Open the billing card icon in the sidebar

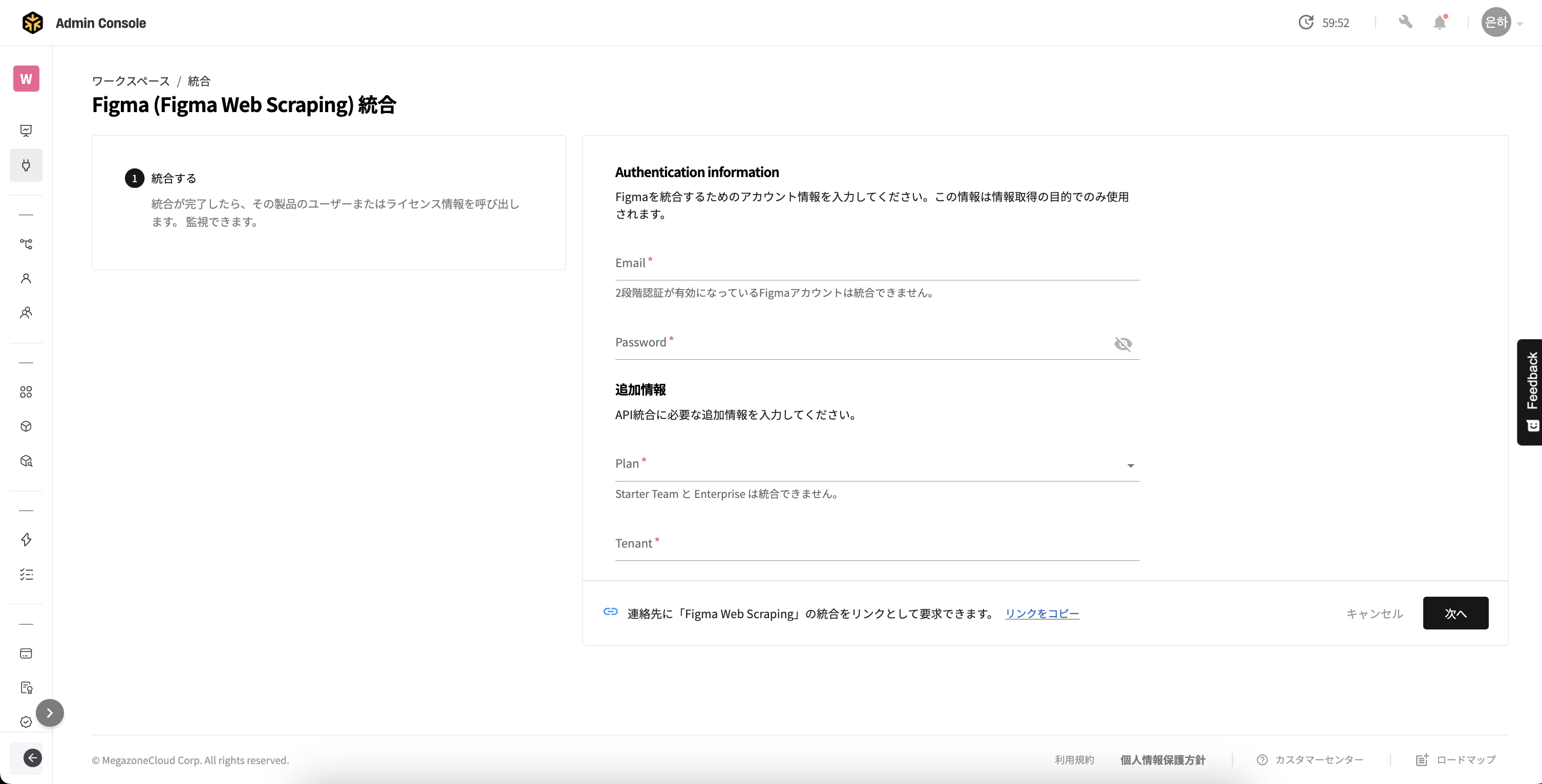[26, 653]
